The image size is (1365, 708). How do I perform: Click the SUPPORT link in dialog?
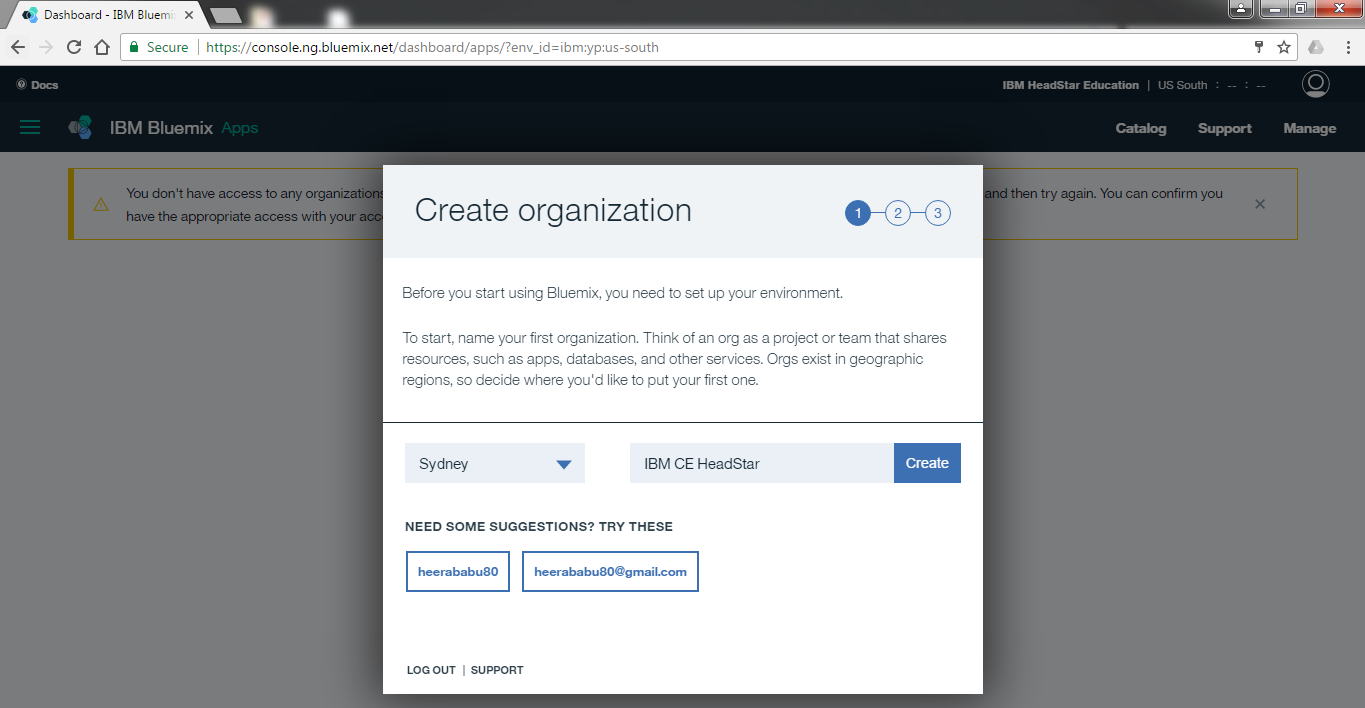[497, 670]
